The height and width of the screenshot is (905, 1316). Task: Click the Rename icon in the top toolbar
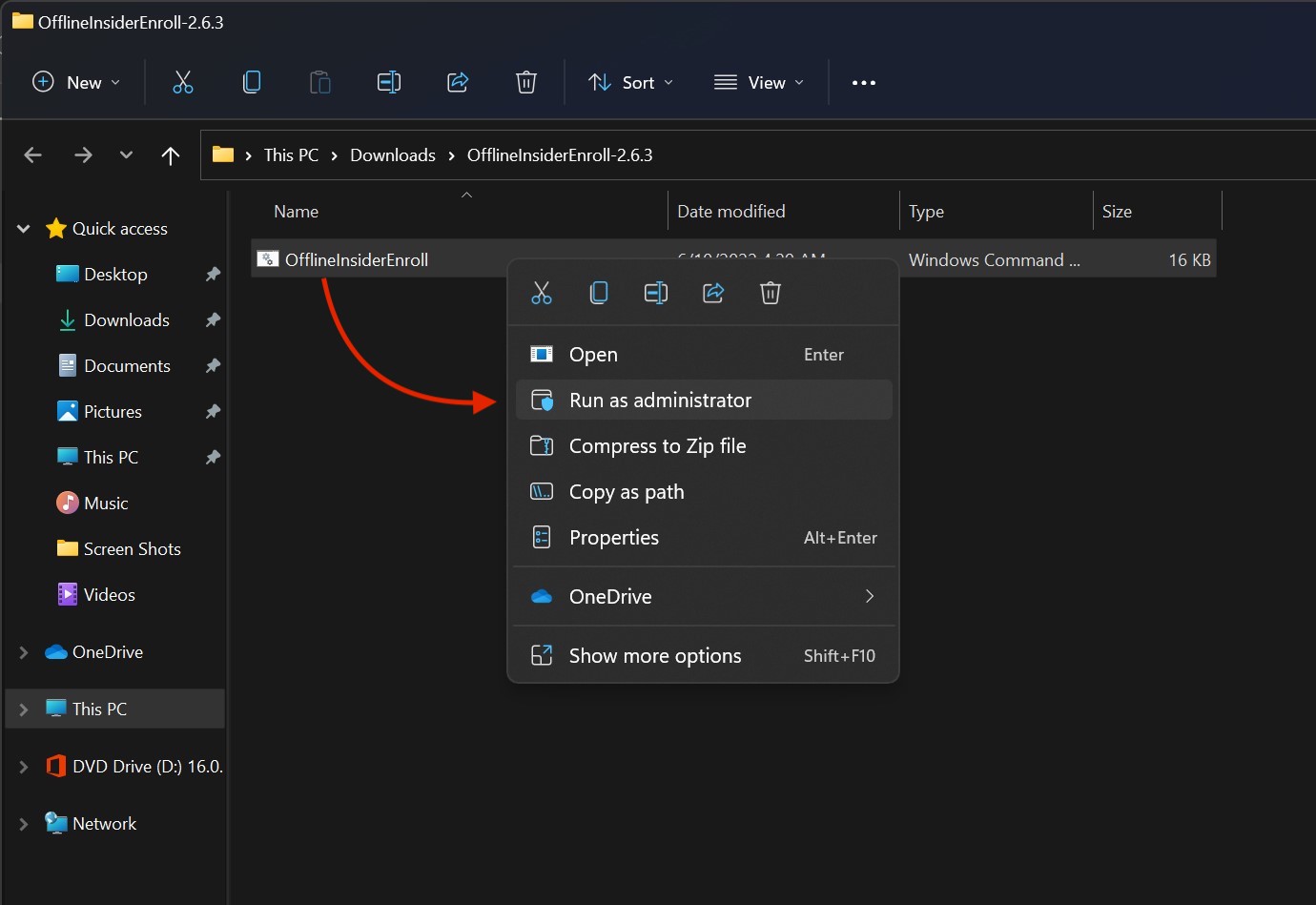pos(389,82)
